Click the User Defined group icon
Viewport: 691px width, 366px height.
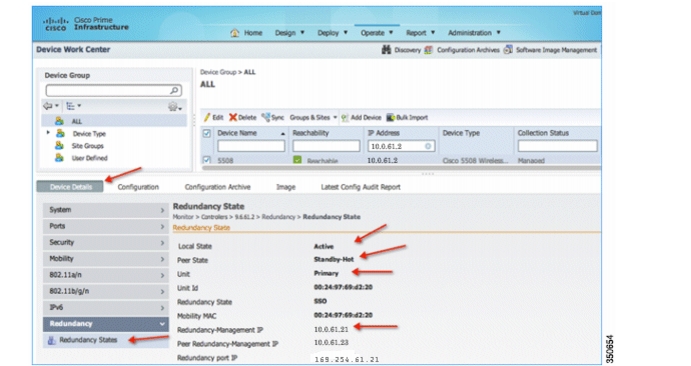[x=59, y=158]
